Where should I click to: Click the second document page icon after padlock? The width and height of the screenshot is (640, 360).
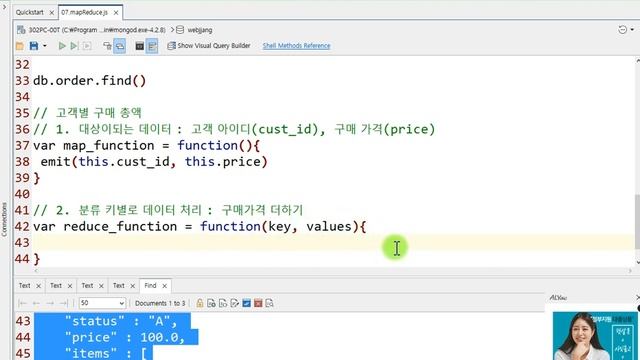click(223, 303)
